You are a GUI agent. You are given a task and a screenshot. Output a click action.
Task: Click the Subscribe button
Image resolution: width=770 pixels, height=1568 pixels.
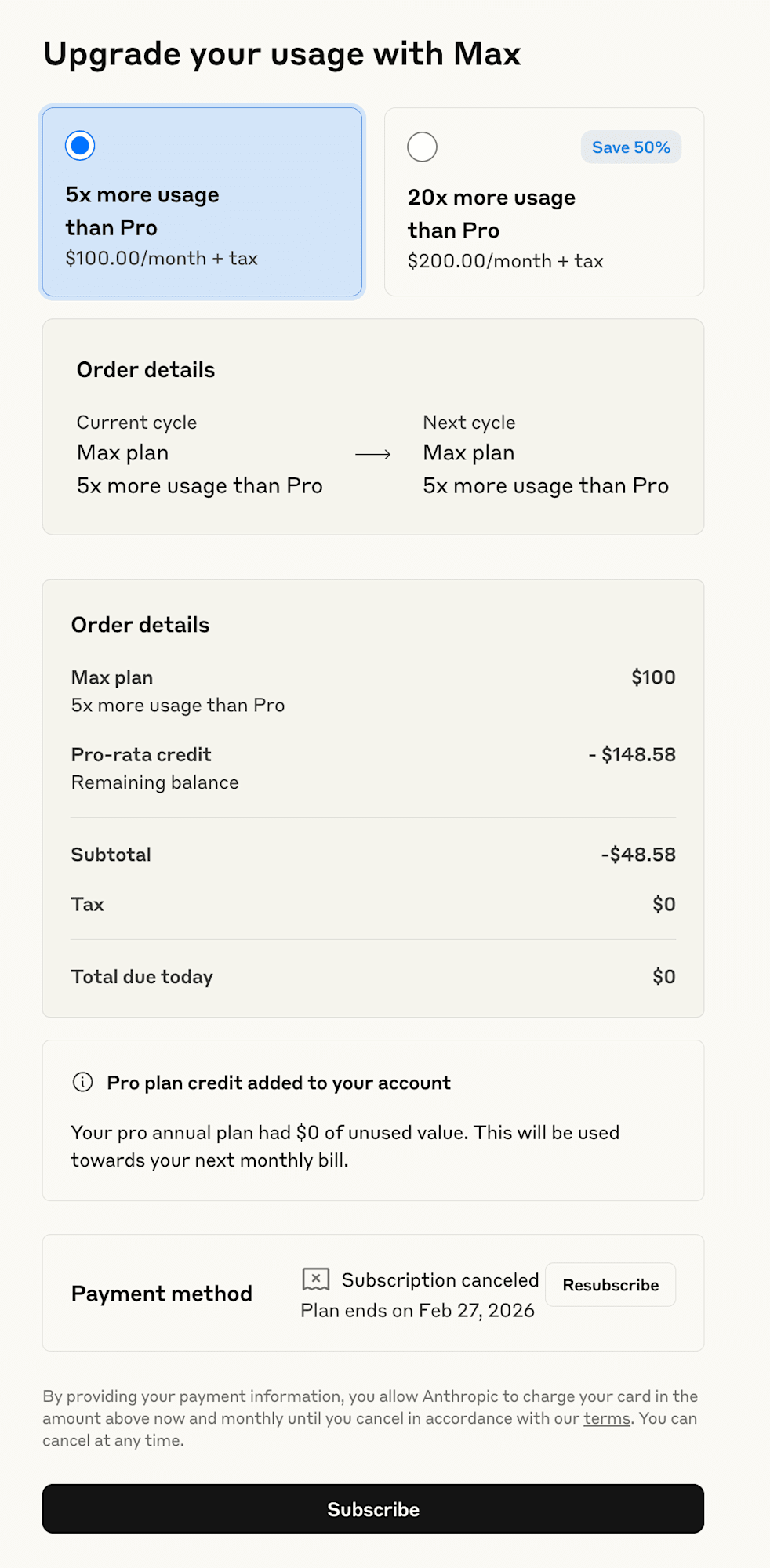373,1509
